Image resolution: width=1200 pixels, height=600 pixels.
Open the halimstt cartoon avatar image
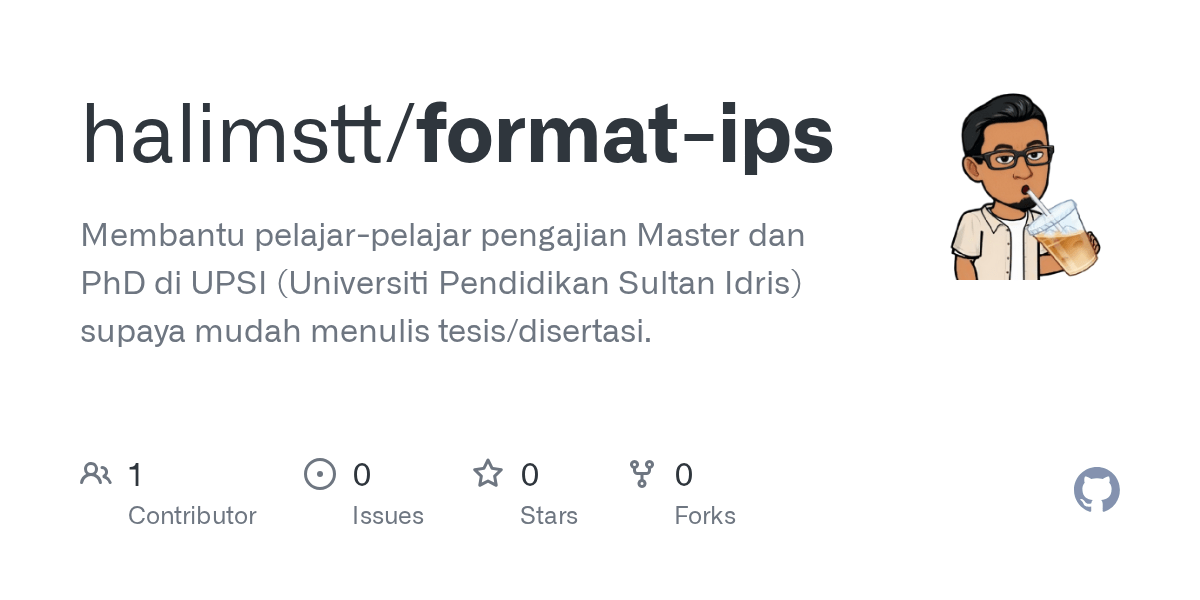click(x=1025, y=187)
